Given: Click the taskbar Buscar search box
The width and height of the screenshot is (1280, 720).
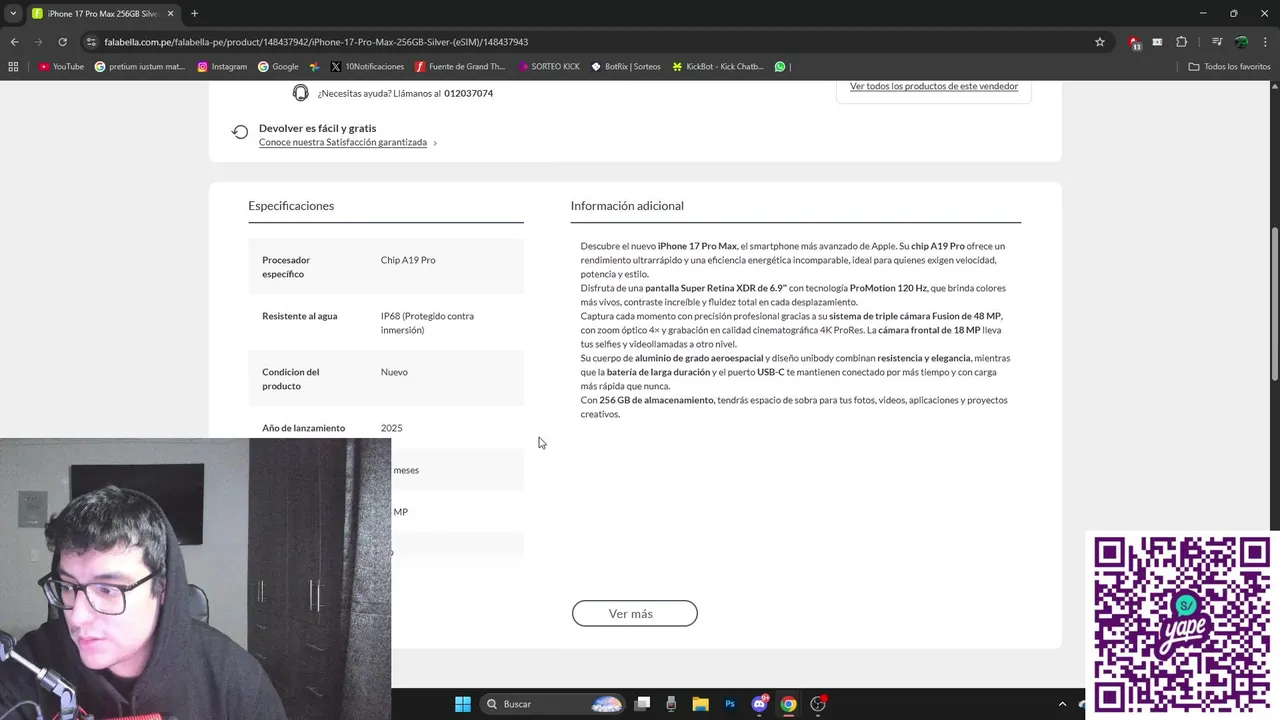Looking at the screenshot, I should (553, 704).
